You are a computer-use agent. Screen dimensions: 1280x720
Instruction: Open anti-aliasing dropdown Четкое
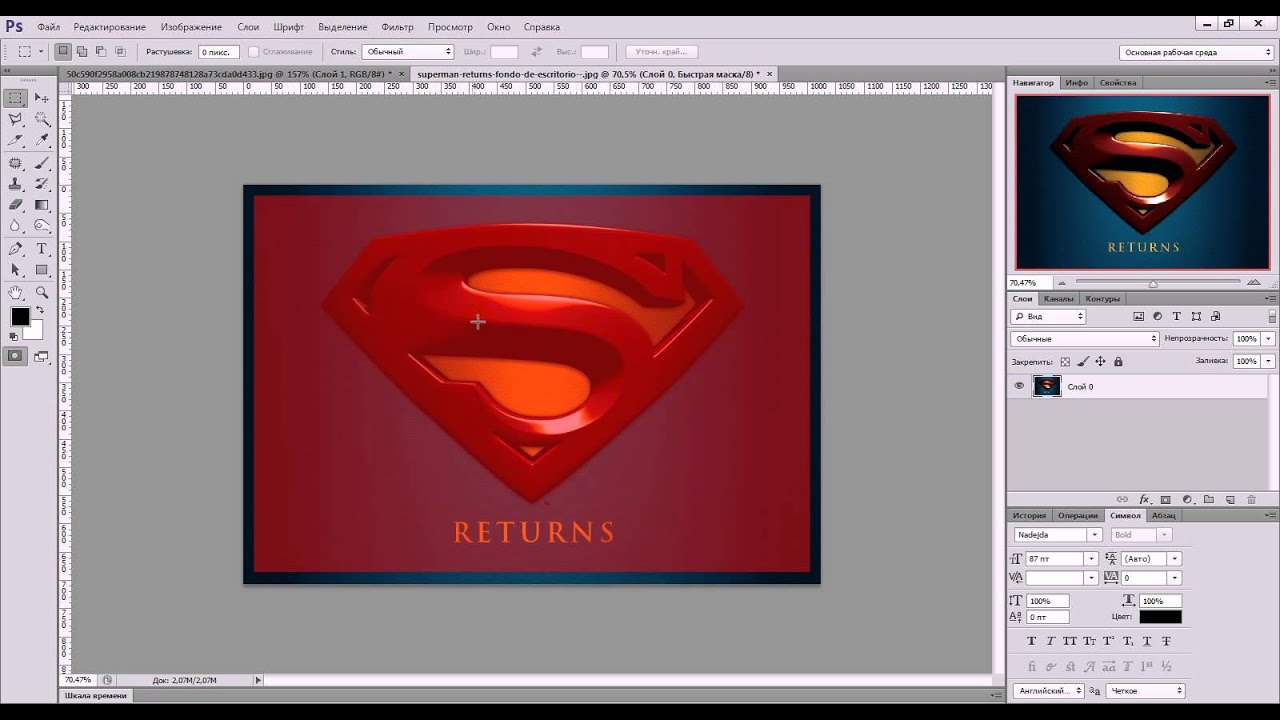point(1145,690)
